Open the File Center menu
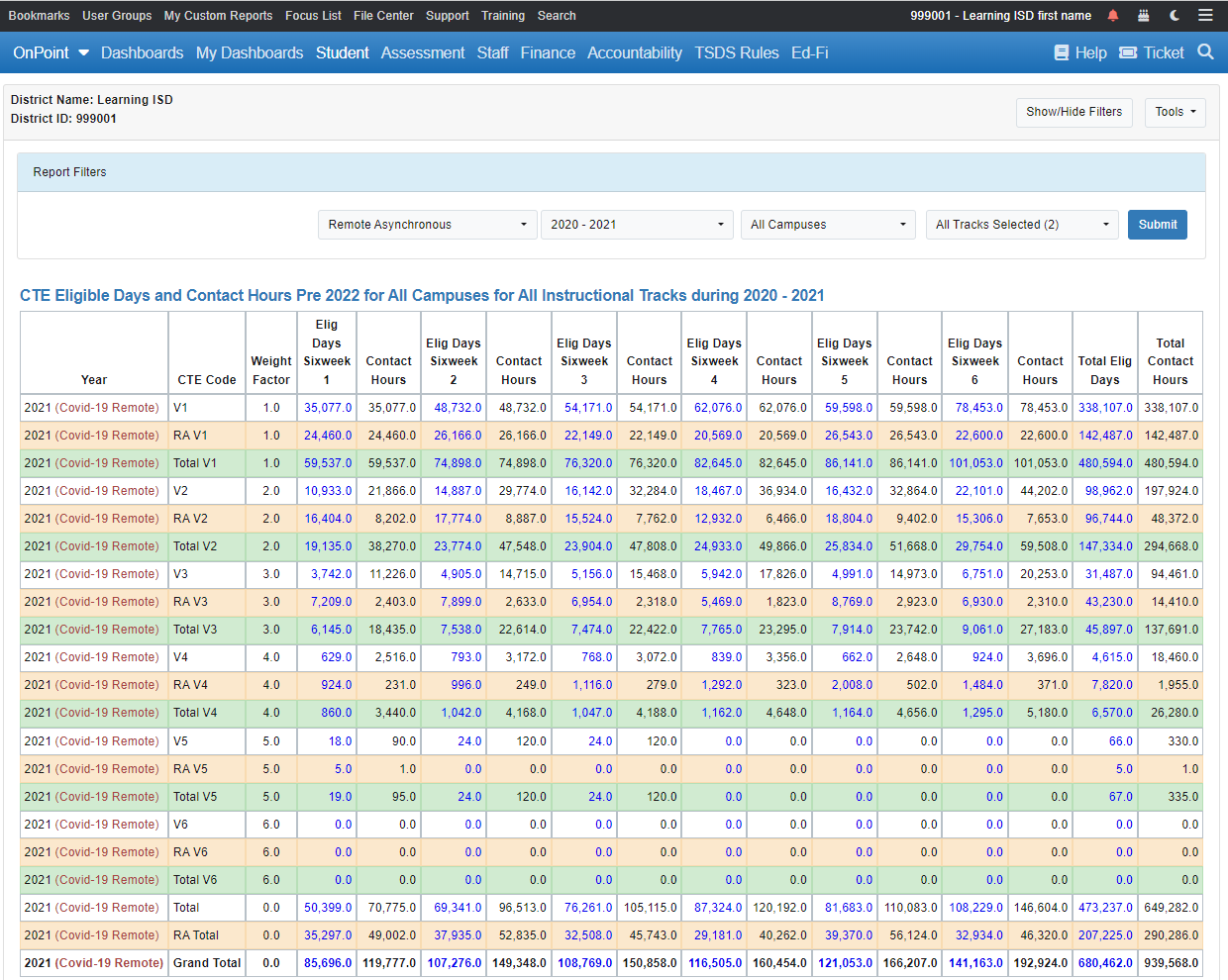Image resolution: width=1228 pixels, height=980 pixels. point(383,15)
